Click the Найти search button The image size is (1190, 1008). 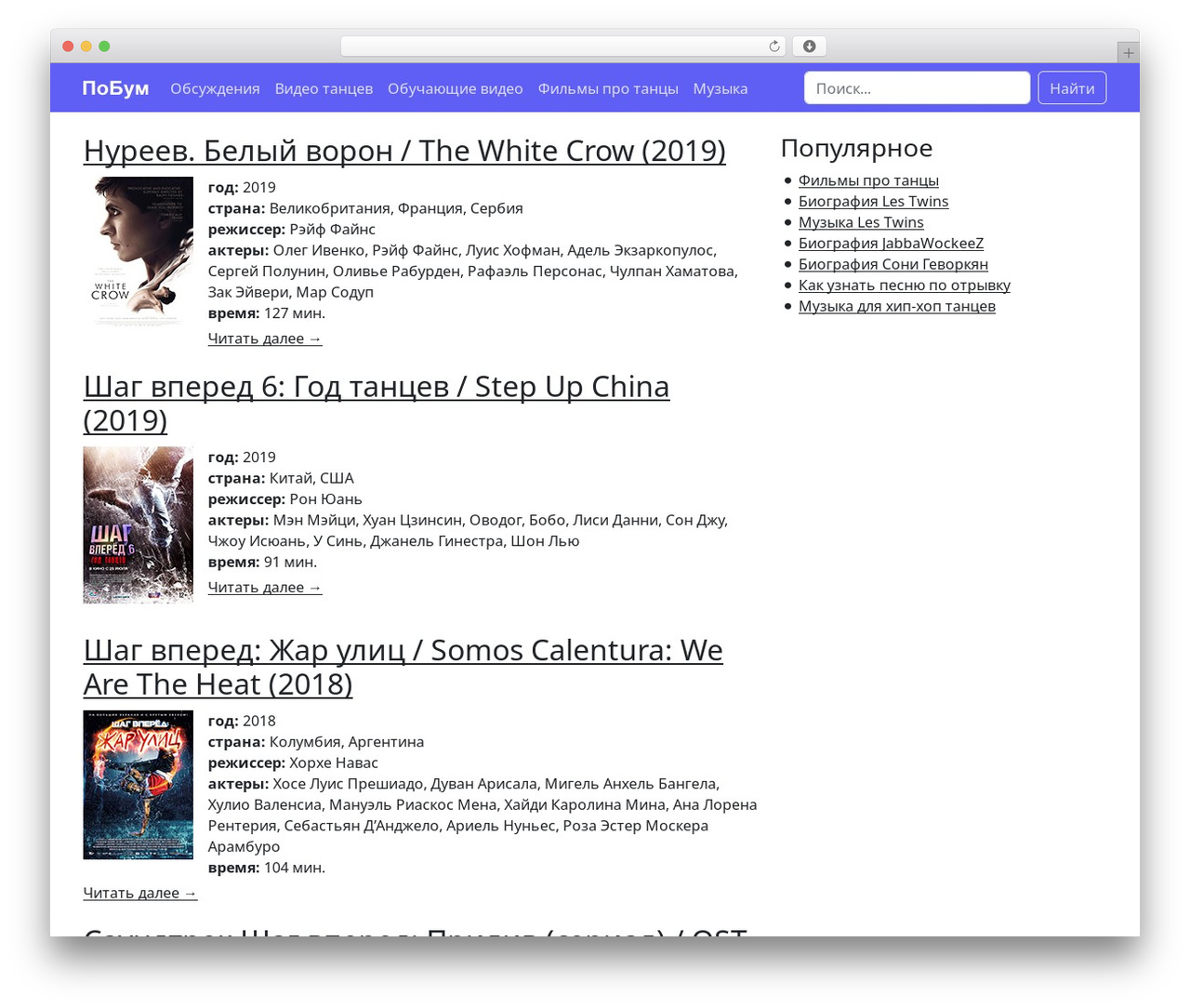(1072, 88)
